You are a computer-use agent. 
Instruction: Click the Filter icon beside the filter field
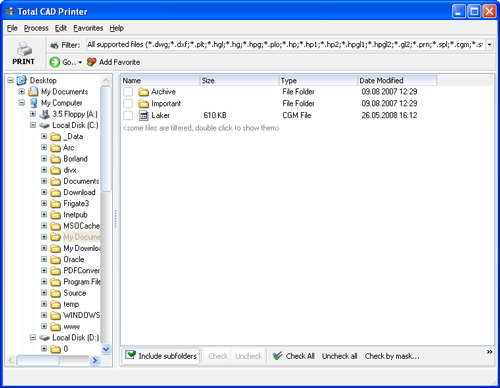click(x=54, y=45)
